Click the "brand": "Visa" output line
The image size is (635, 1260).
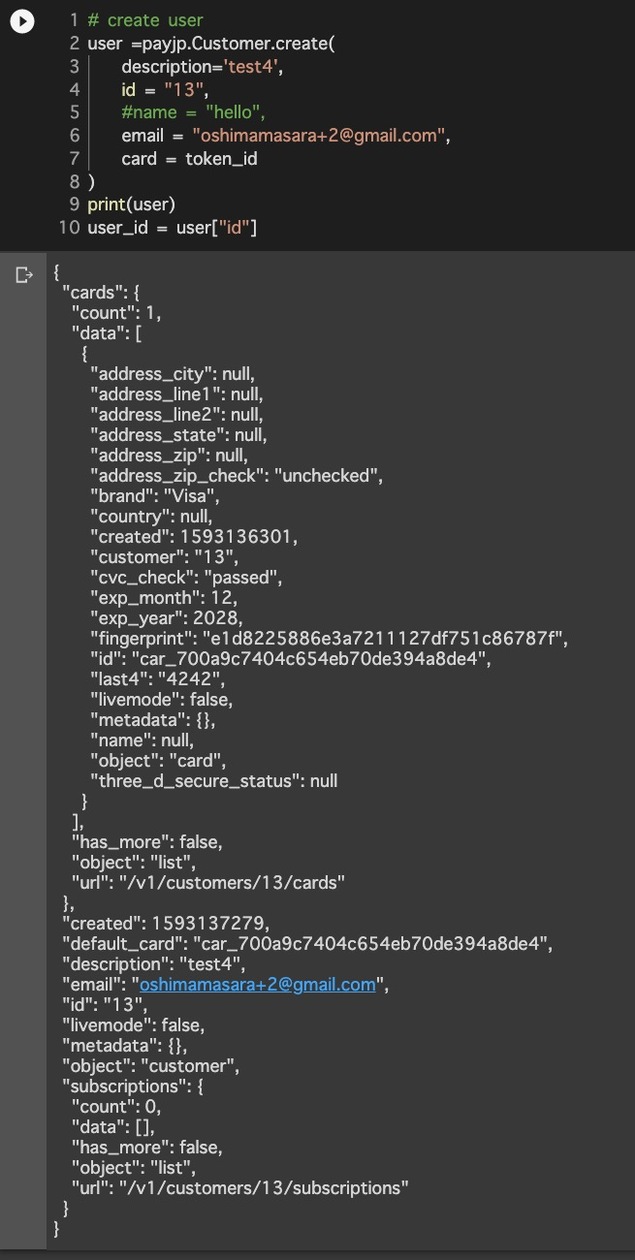pyautogui.click(x=155, y=496)
